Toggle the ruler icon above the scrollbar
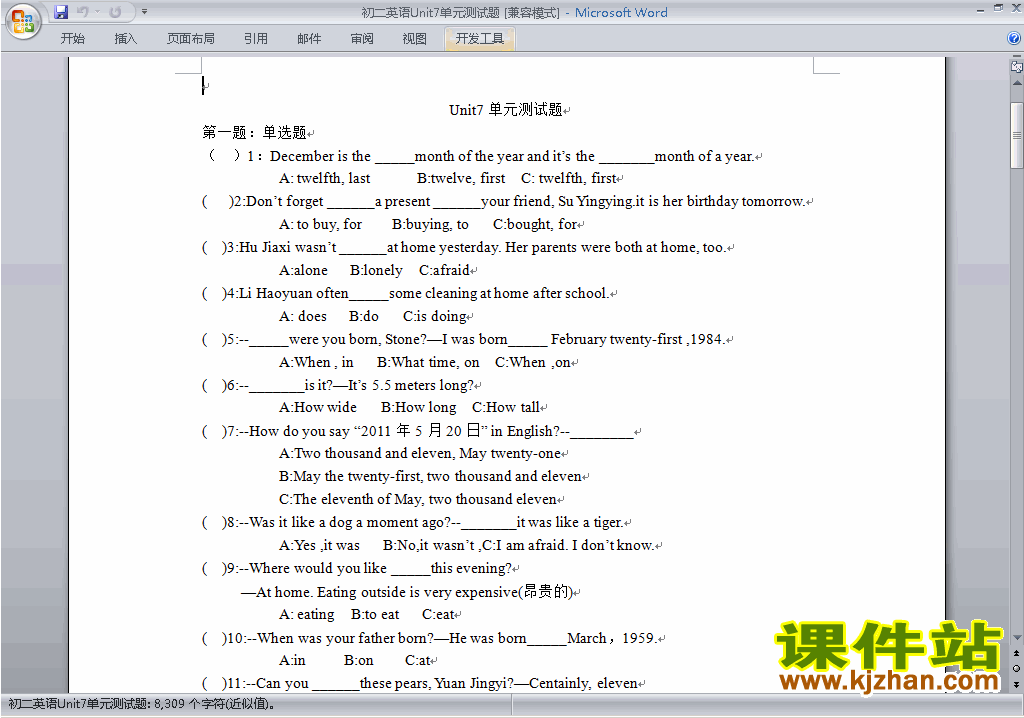 click(x=1017, y=67)
